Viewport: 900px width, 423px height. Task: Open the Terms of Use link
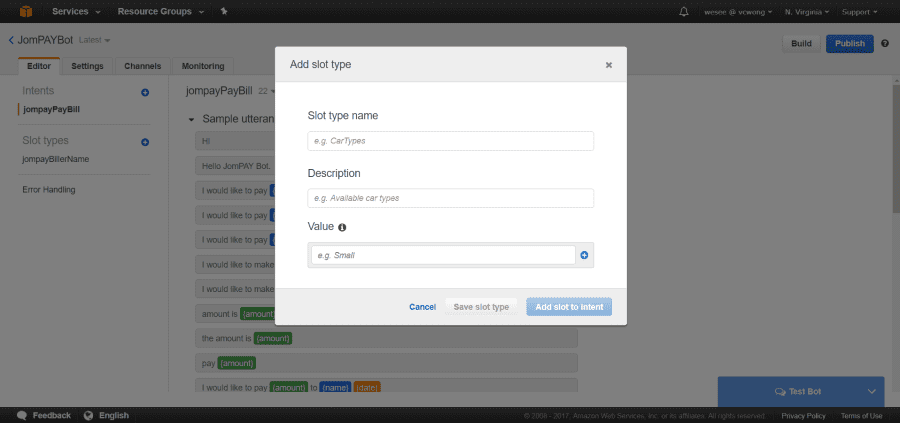pyautogui.click(x=862, y=416)
